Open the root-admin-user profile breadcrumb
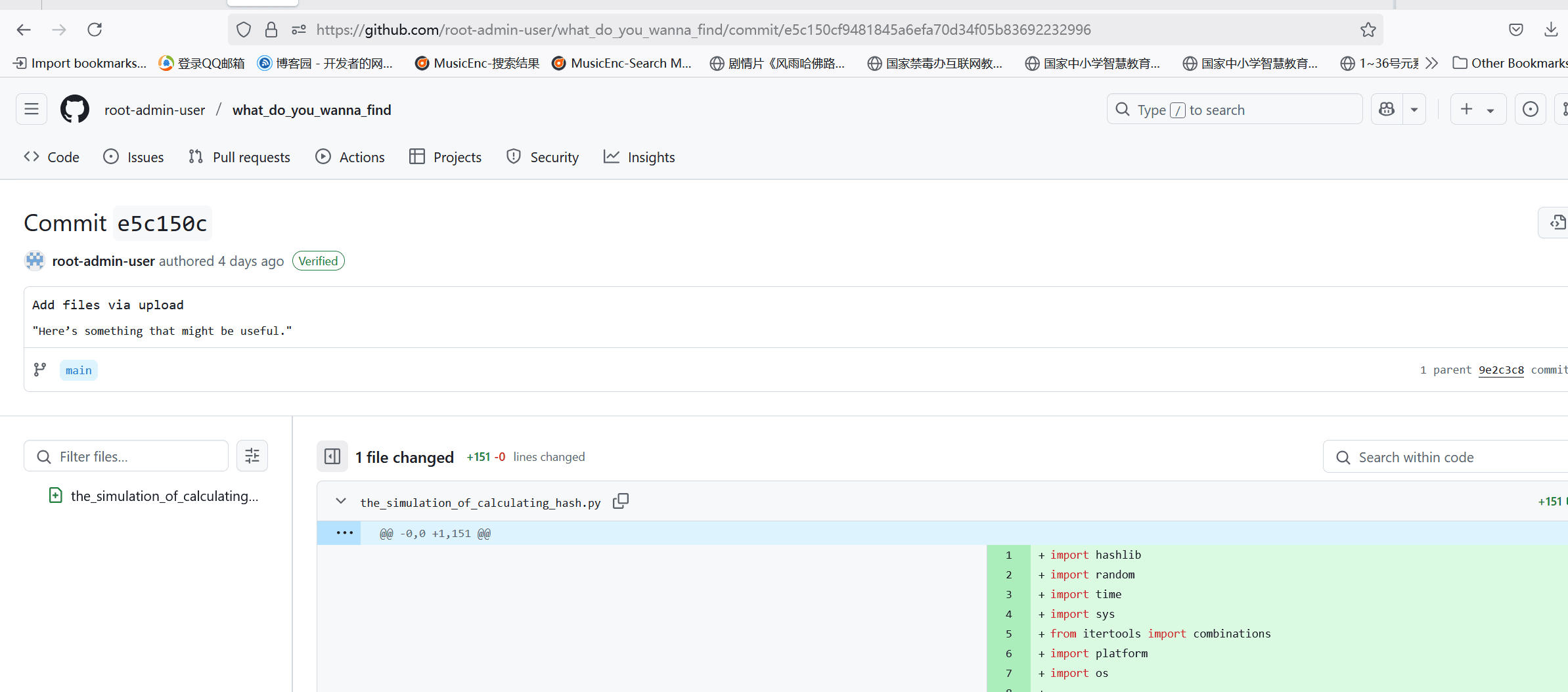The image size is (1568, 692). coord(154,110)
